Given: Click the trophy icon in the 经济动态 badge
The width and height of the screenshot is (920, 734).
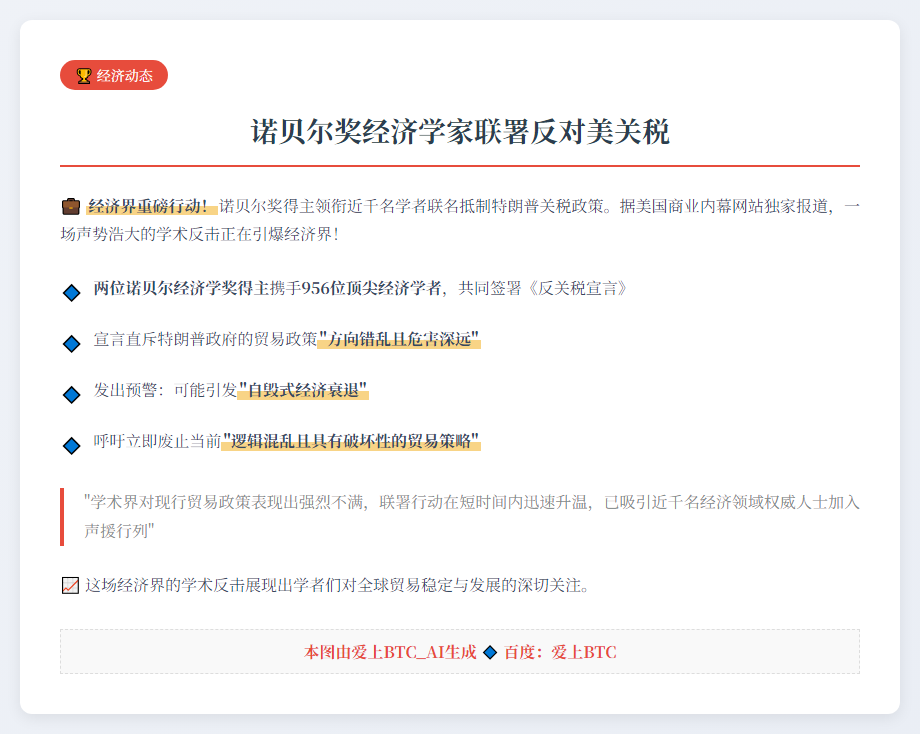Looking at the screenshot, I should coord(84,76).
